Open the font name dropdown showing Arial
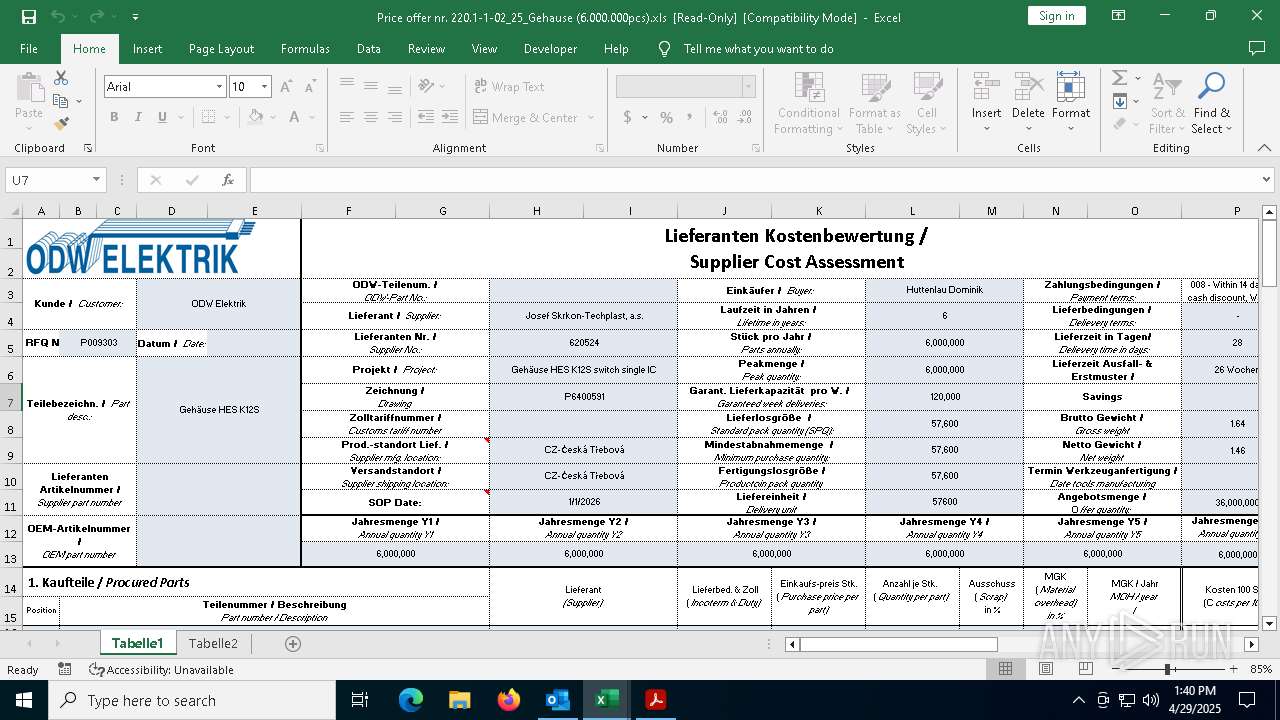Image resolution: width=1280 pixels, height=720 pixels. (219, 87)
